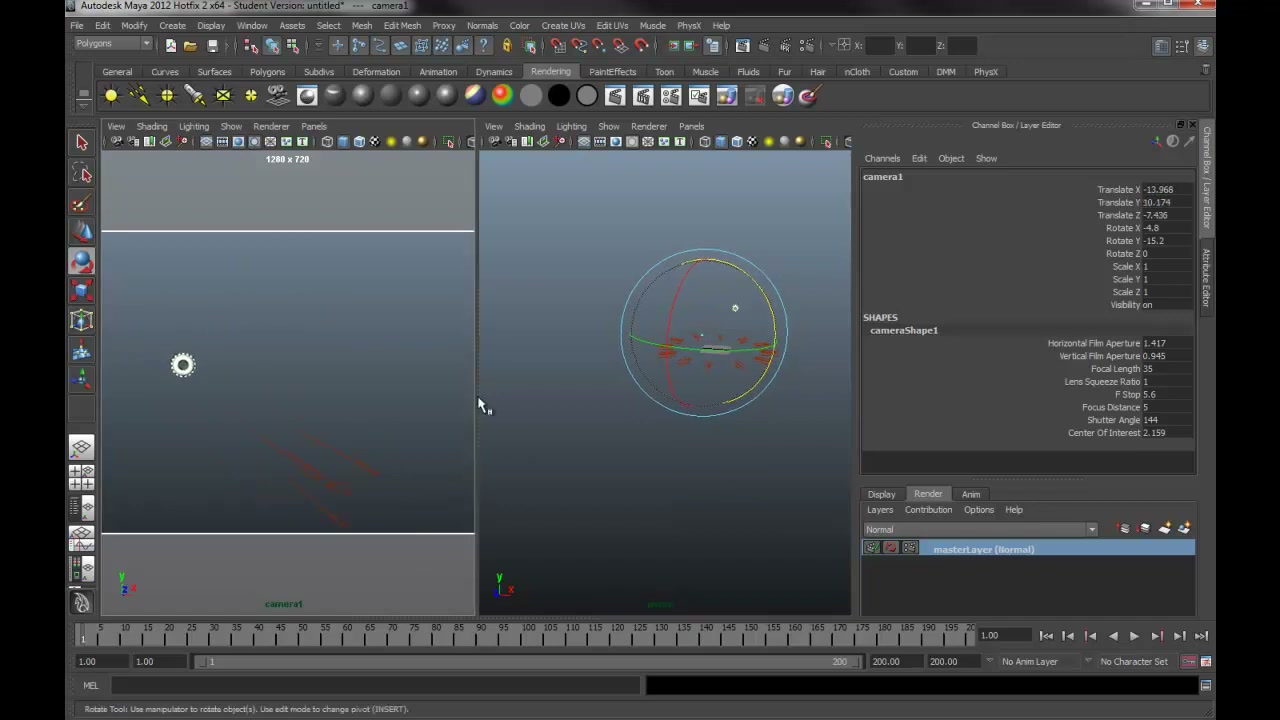
Task: Toggle Channel Box Layer Editor visibility button
Action: tap(1204, 46)
